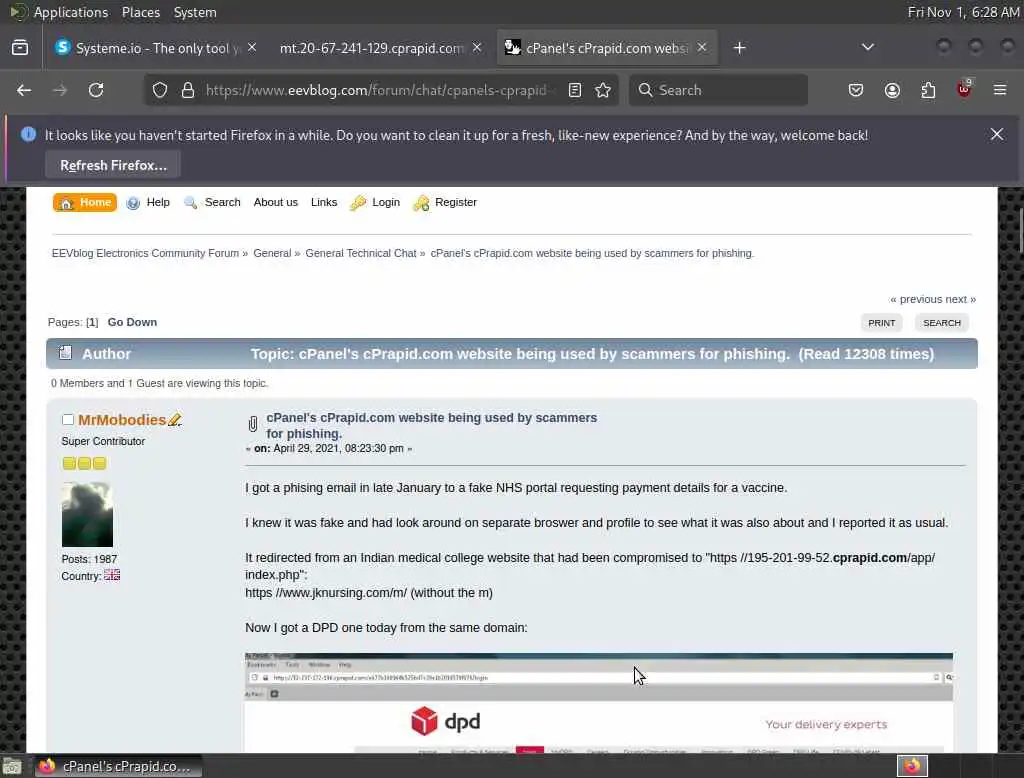The width and height of the screenshot is (1024, 778).
Task: Expand the list all tabs chevron
Action: (x=867, y=48)
